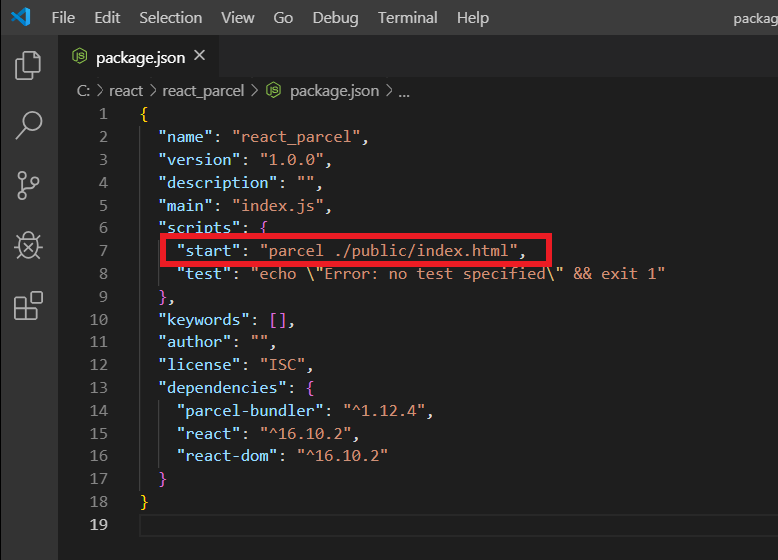Open the Explorer view in activity bar

point(28,66)
